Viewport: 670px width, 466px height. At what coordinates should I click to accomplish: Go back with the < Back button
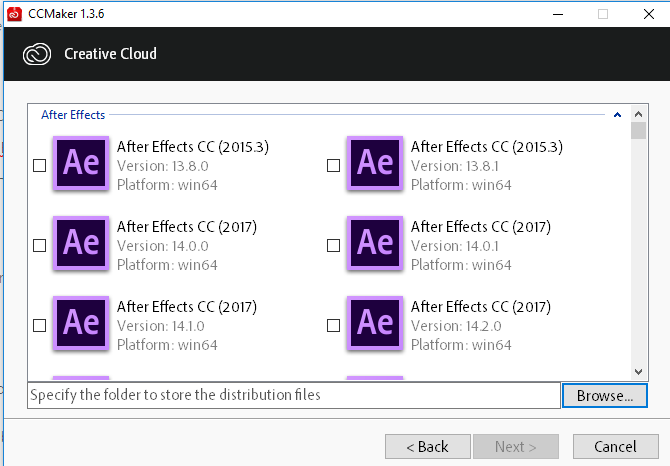pos(428,447)
